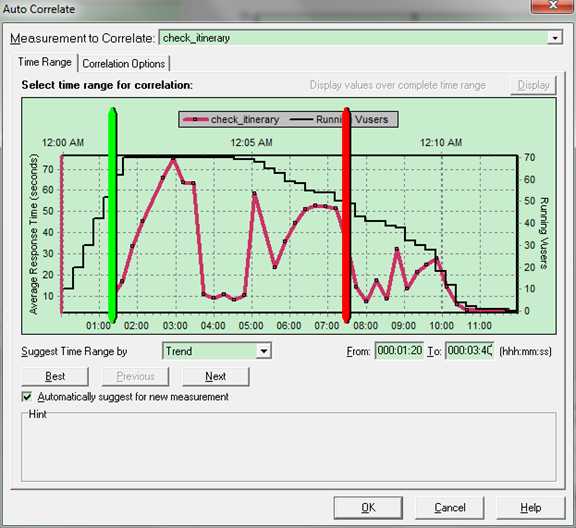
Task: Click check_itinerary in the graph legend
Action: pos(231,119)
